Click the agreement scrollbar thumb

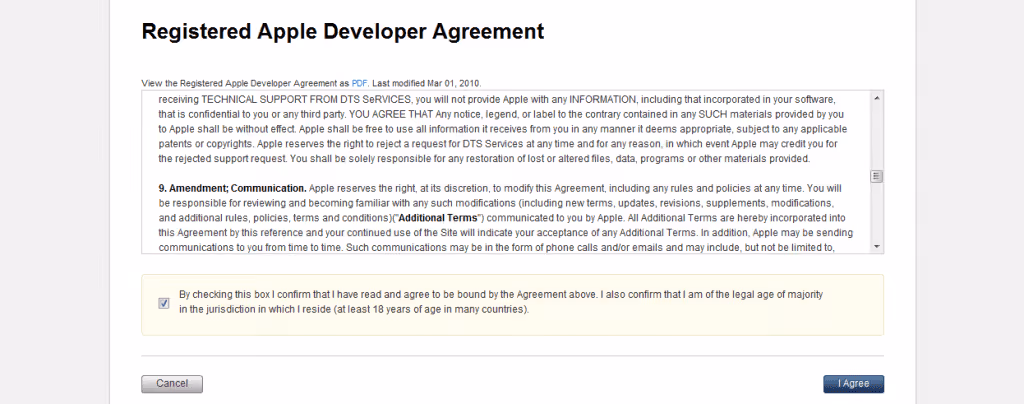click(877, 176)
